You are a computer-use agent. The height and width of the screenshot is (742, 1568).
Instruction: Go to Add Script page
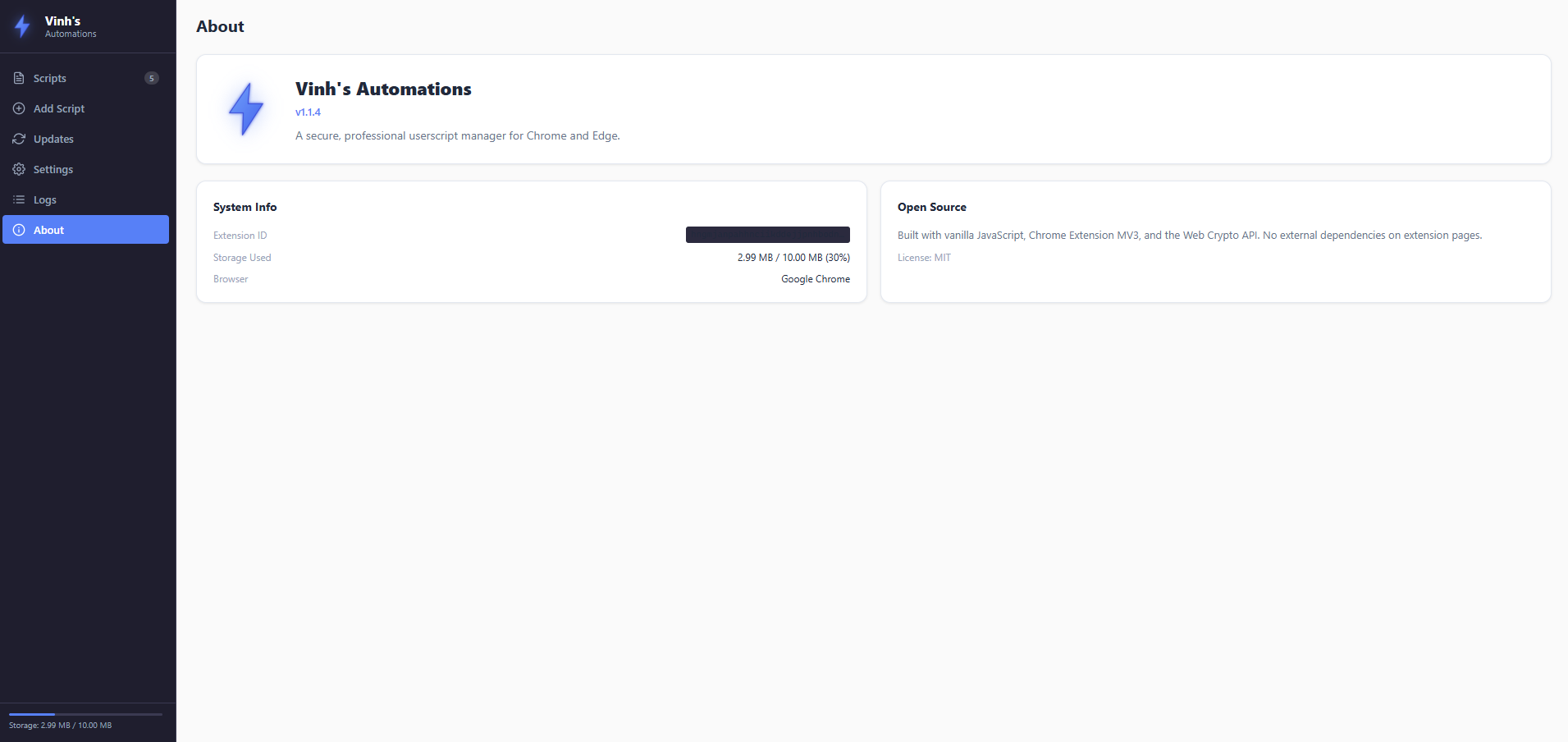(85, 108)
